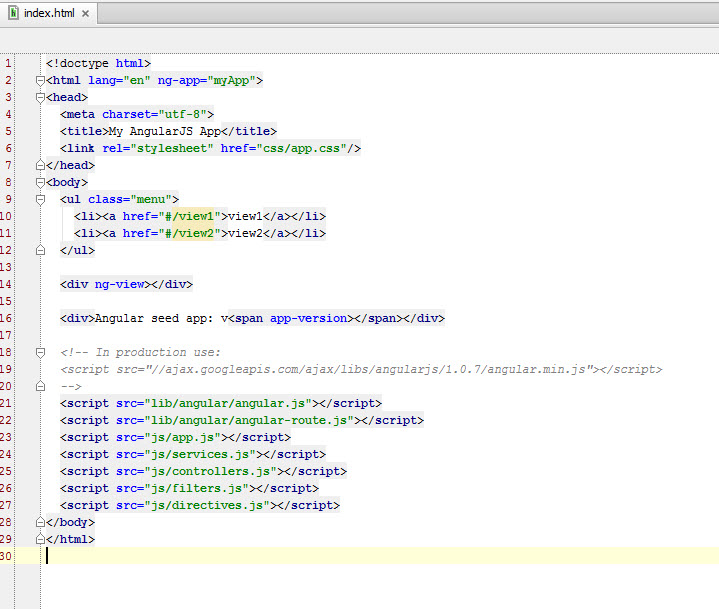This screenshot has width=719, height=609.
Task: Click line number 5 in gutter
Action: pos(8,131)
